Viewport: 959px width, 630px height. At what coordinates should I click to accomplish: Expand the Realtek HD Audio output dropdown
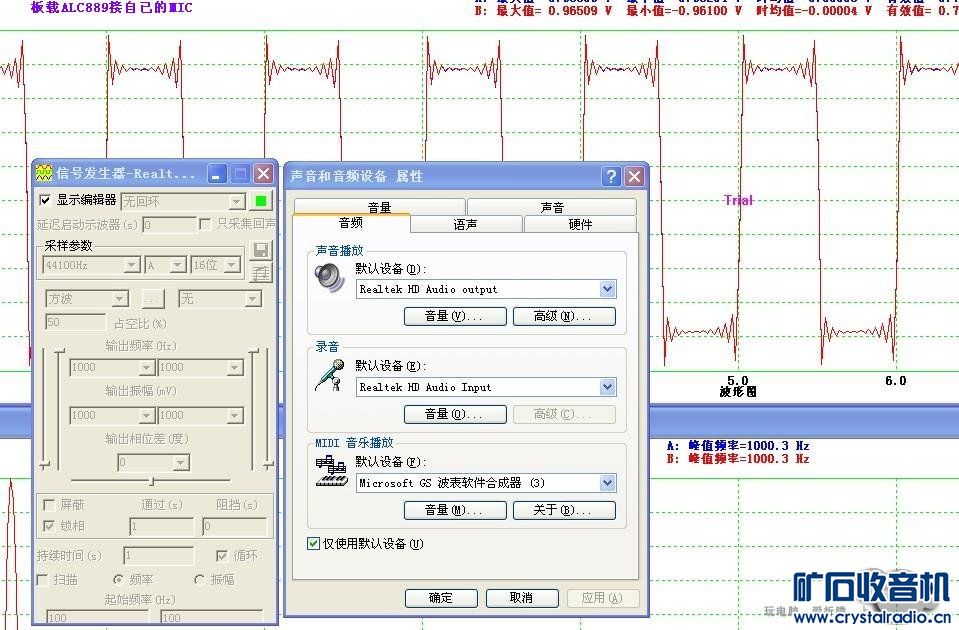(607, 289)
